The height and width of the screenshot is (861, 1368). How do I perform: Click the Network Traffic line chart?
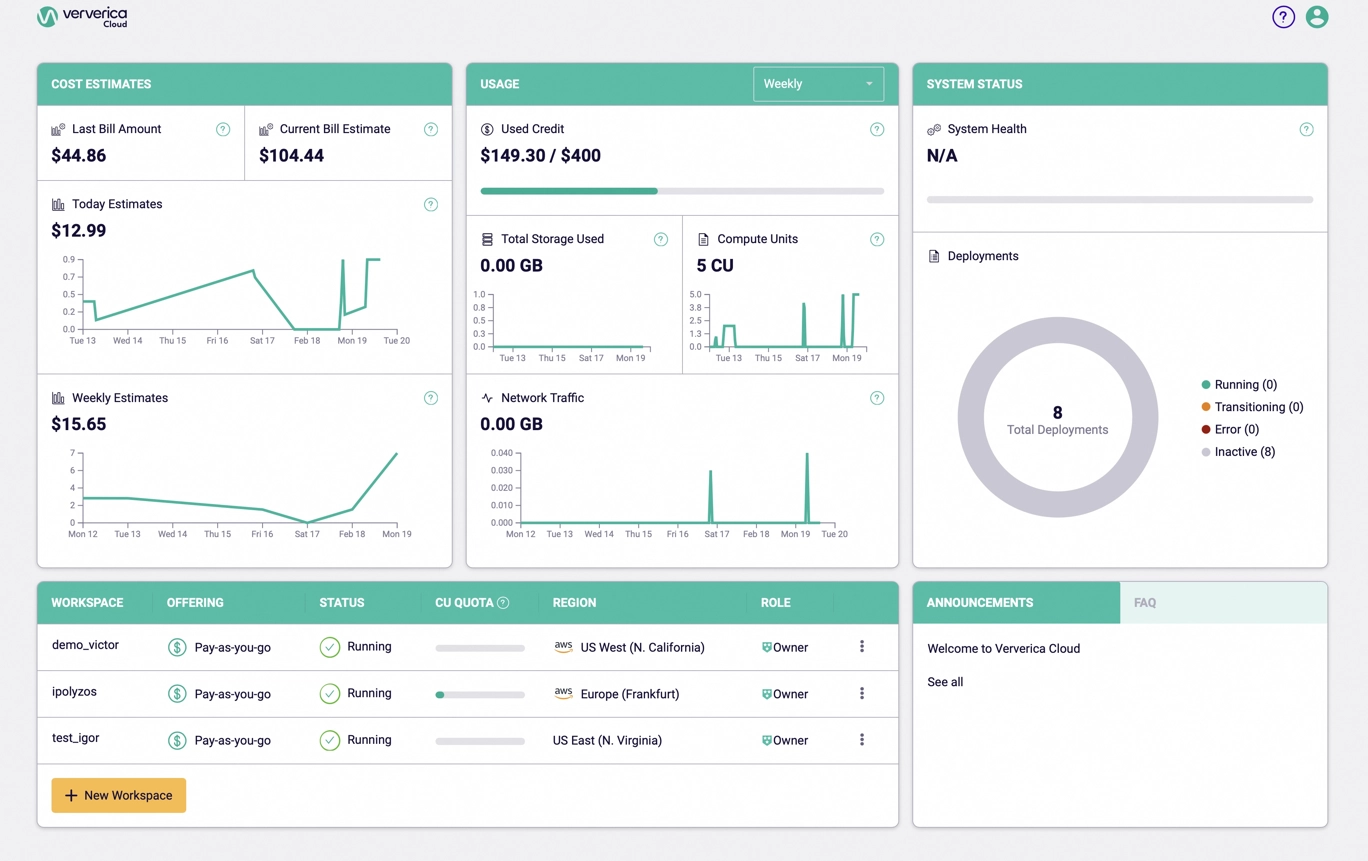pos(670,494)
